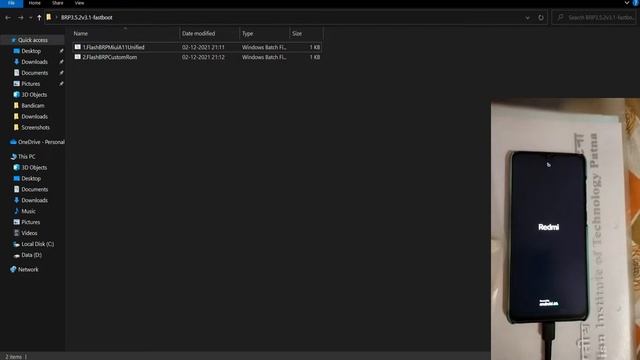Click the batch file icon of 2.FlashBRPCustomRom

78,57
